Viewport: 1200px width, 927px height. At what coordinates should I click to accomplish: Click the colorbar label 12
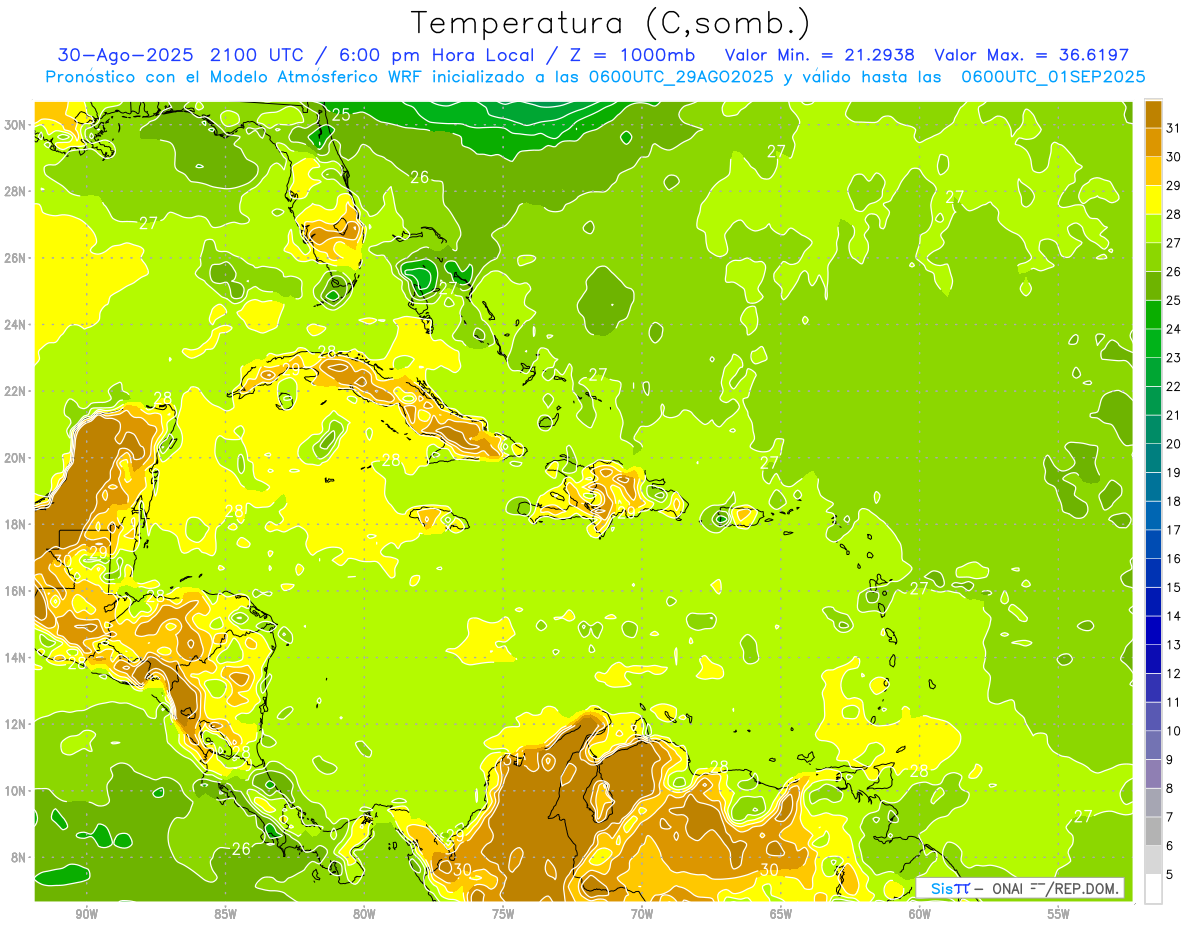[1174, 674]
